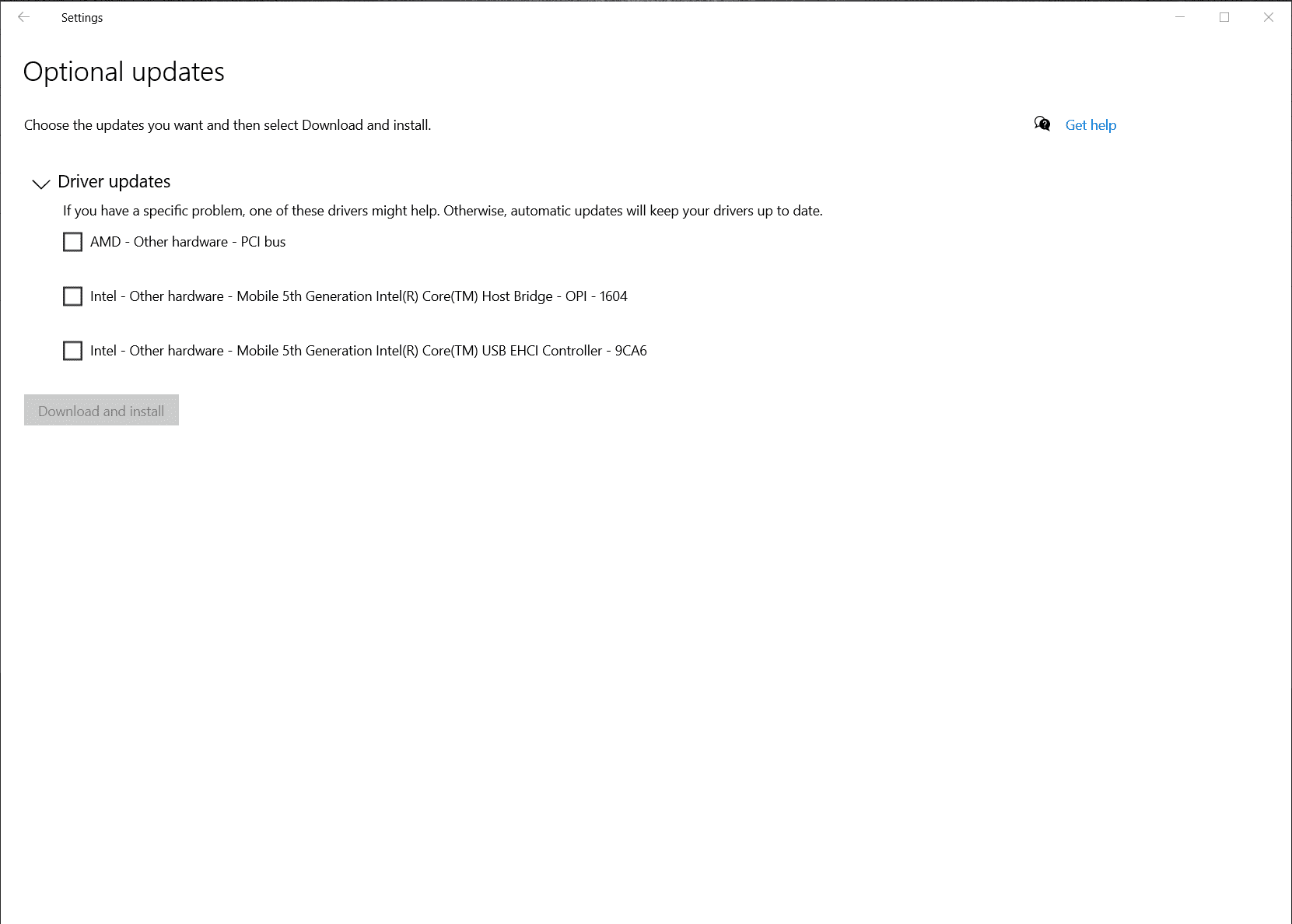The height and width of the screenshot is (924, 1292).
Task: Select the AMD - Other hardware - PCI bus label
Action: (187, 242)
